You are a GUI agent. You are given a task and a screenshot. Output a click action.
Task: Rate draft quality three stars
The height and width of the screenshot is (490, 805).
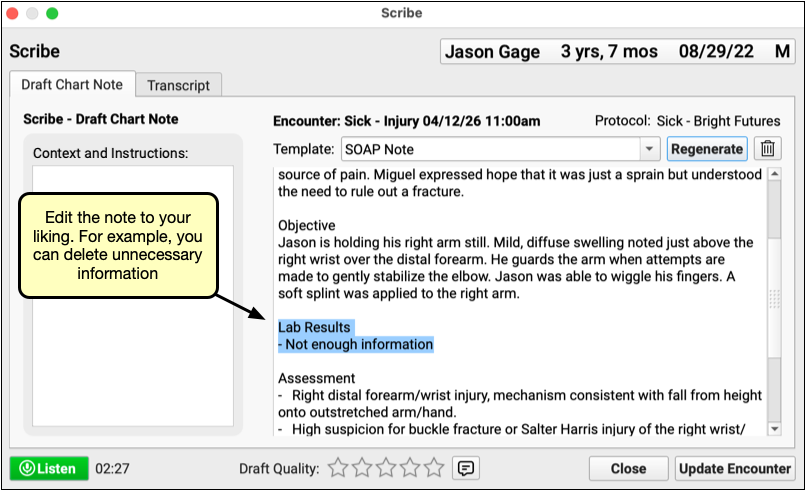pyautogui.click(x=385, y=468)
